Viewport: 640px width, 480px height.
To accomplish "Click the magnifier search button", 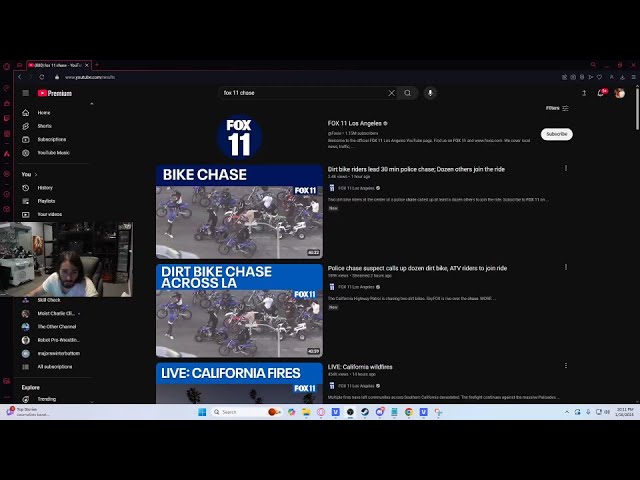I will pos(408,93).
